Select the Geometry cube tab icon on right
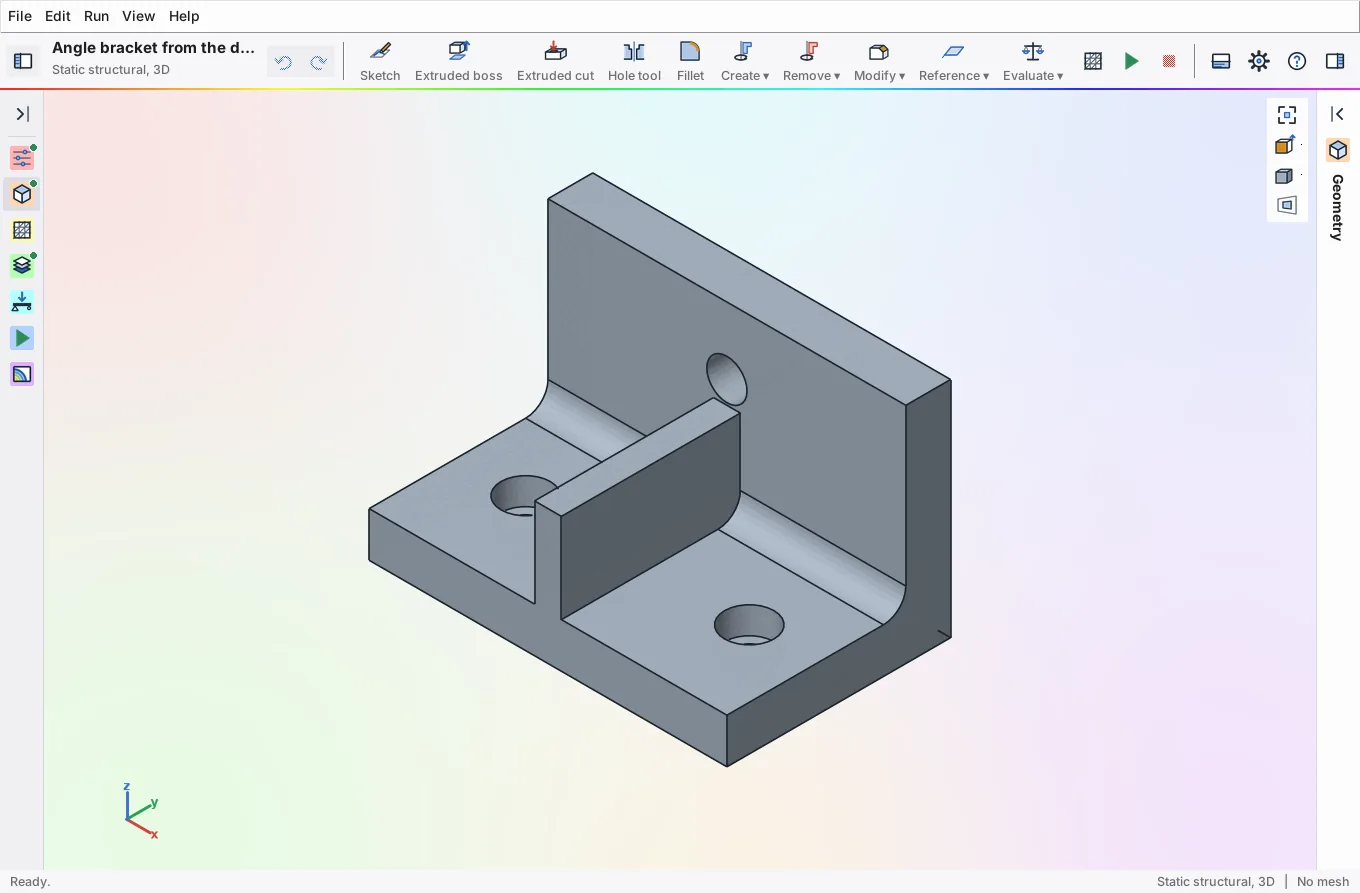This screenshot has height=893, width=1360. [x=1338, y=150]
